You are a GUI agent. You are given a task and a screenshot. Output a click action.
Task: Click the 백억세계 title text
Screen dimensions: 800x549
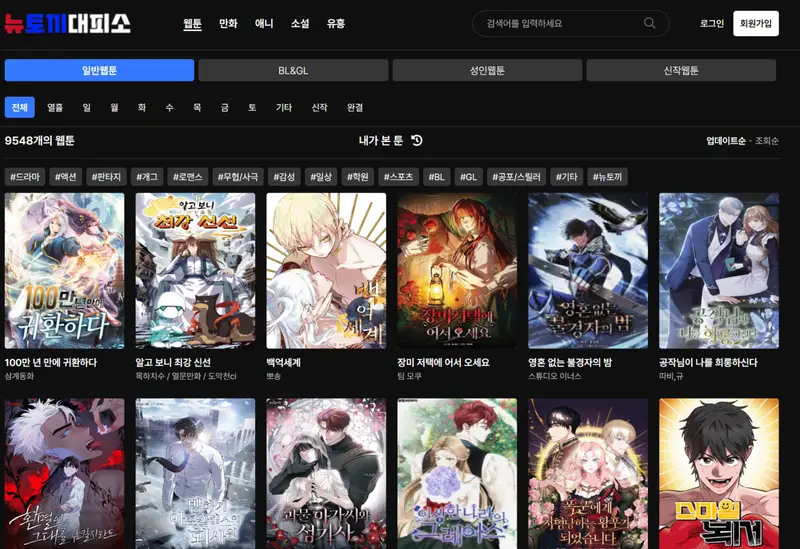tap(284, 362)
